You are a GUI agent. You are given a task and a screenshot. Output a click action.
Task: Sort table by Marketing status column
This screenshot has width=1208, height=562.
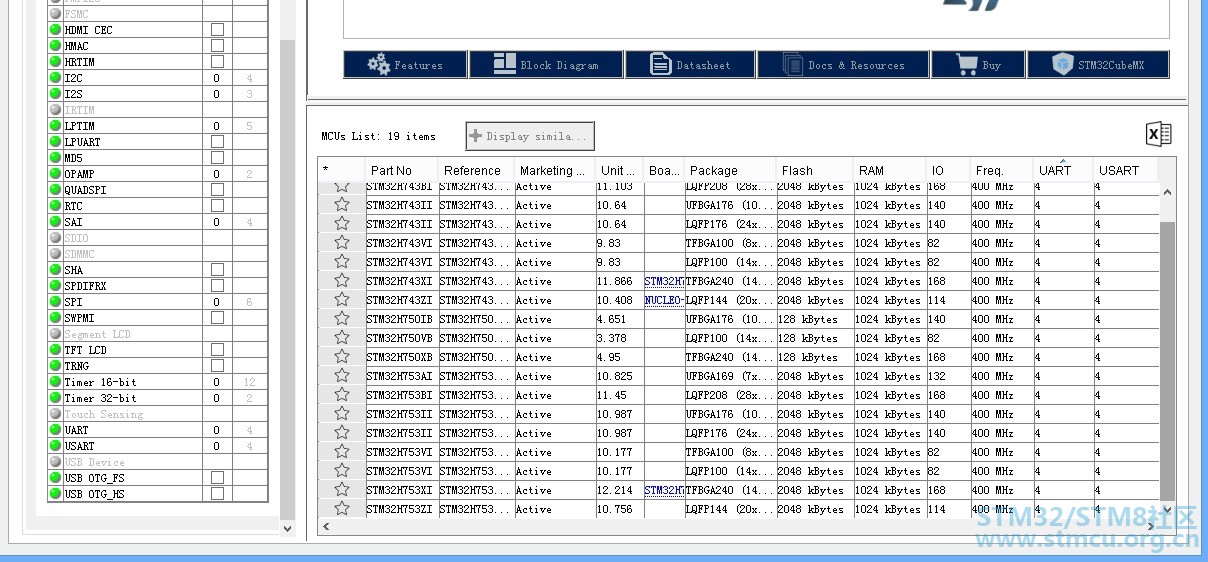pyautogui.click(x=554, y=170)
